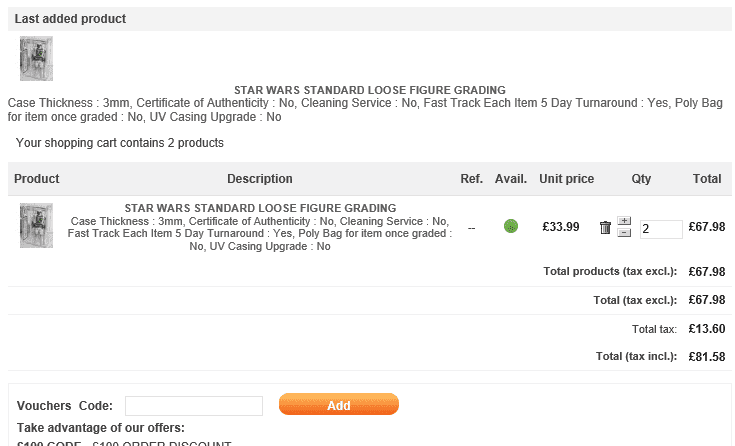735x446 pixels.
Task: Click the Total column header
Action: (707, 179)
